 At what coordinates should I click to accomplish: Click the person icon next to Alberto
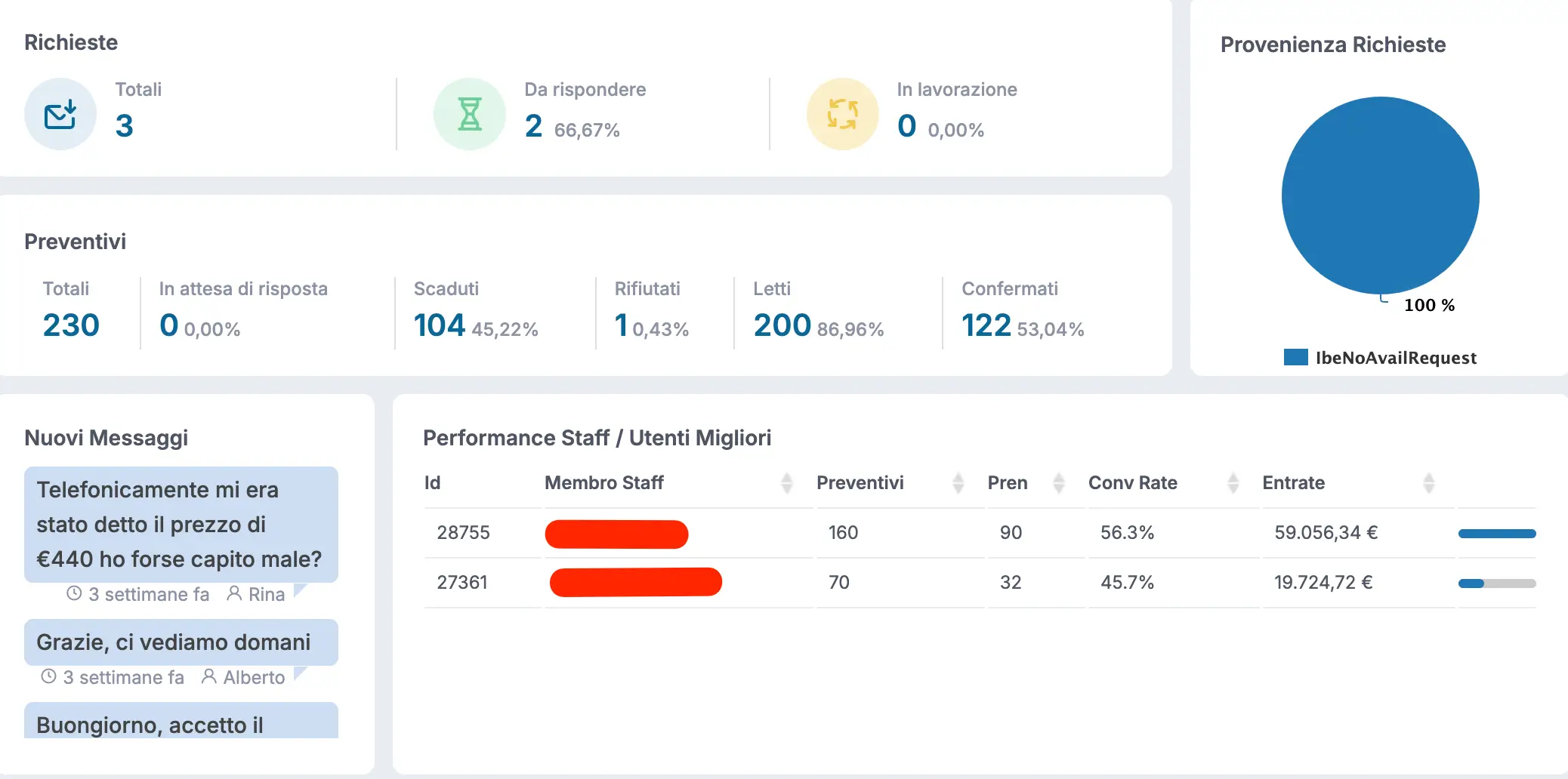(x=208, y=676)
